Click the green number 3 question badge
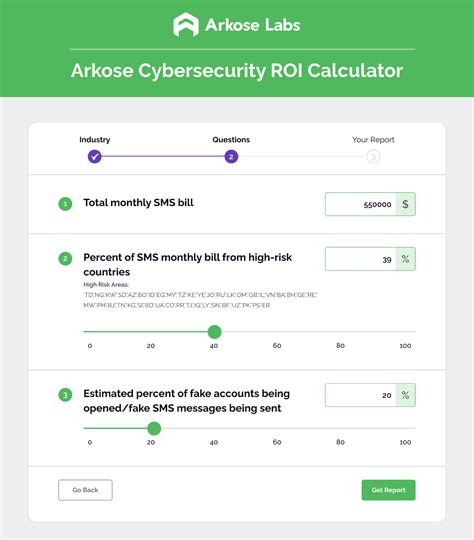474x540 pixels. (65, 395)
